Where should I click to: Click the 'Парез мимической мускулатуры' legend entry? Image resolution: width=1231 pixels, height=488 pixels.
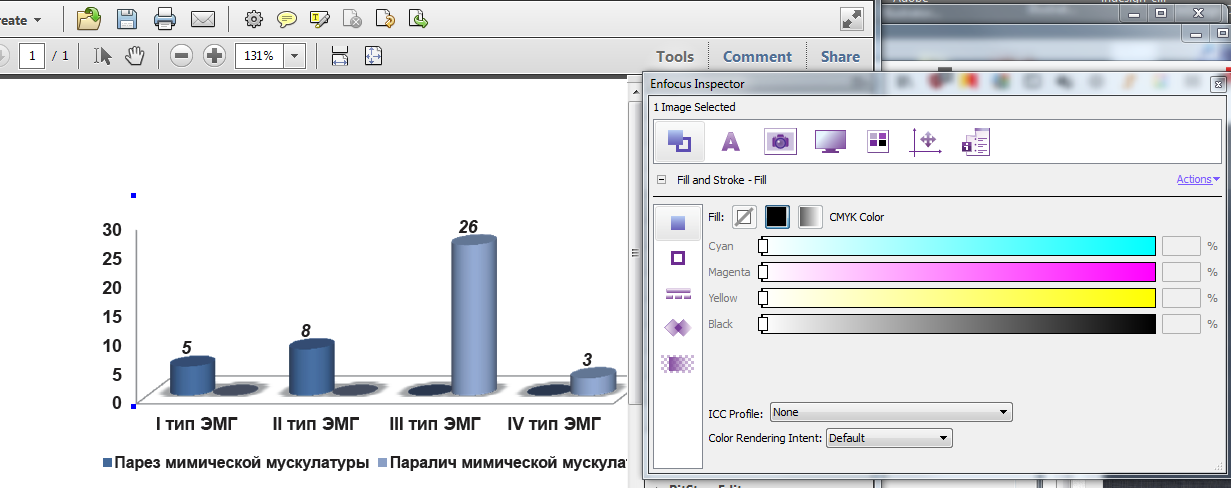[x=236, y=463]
